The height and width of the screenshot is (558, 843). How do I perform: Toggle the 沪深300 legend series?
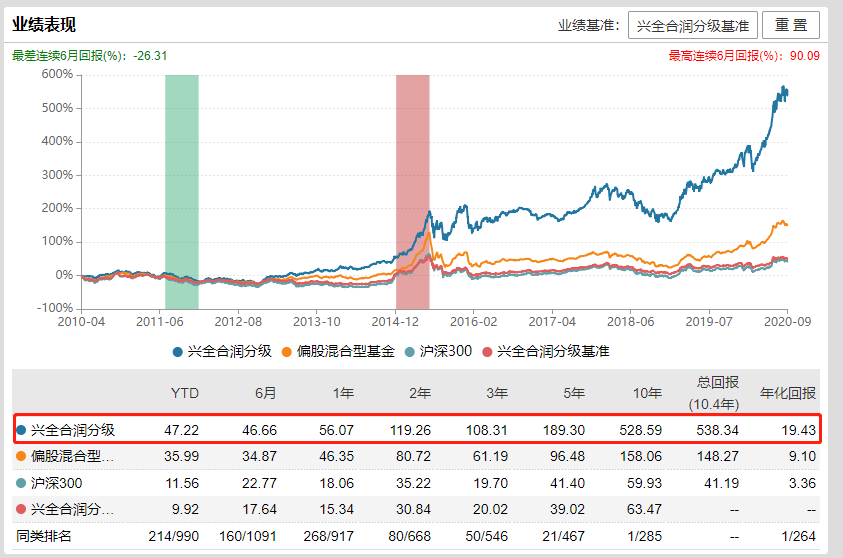click(438, 352)
